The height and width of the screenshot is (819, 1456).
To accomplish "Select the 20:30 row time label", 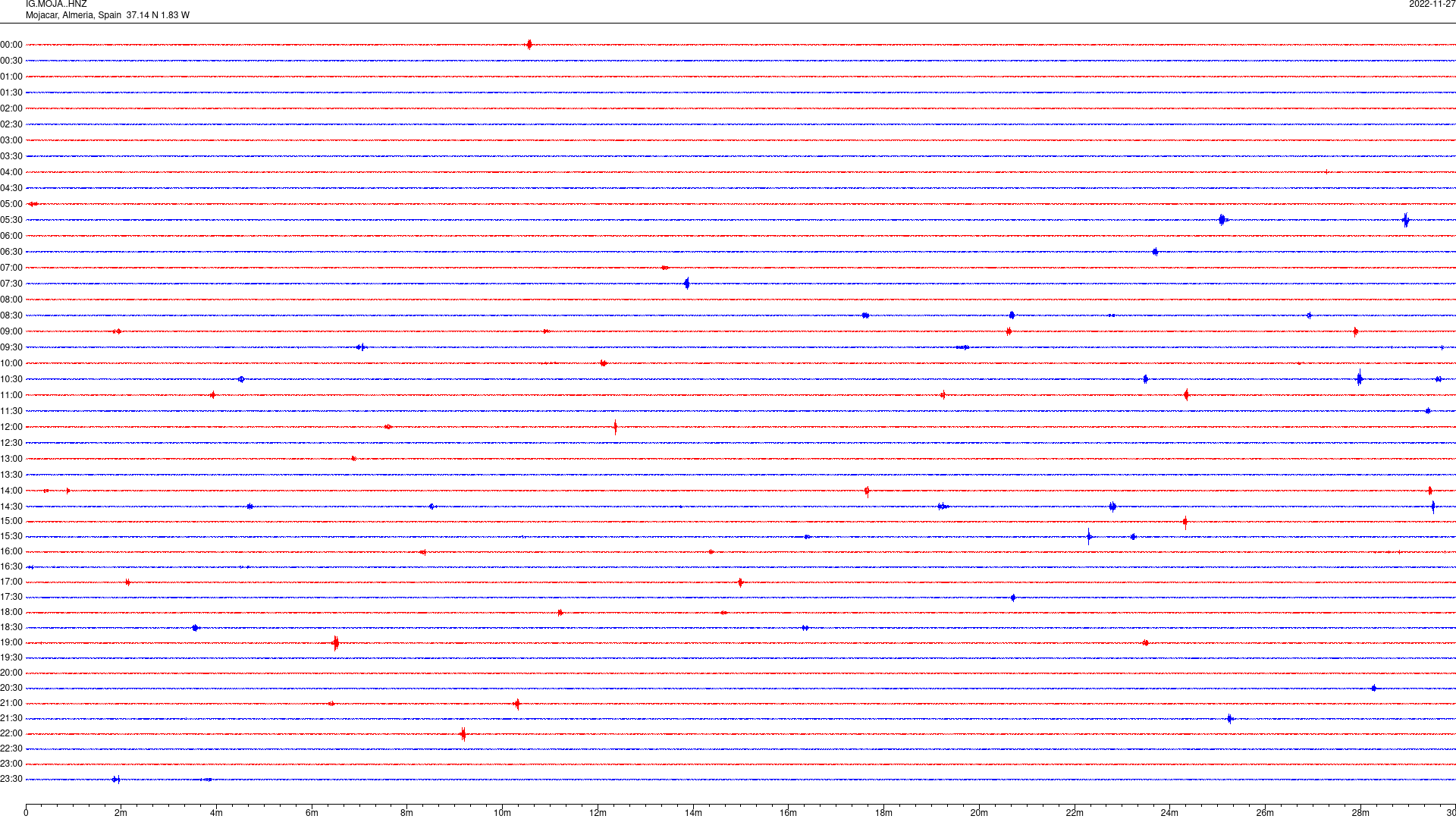I will [x=11, y=688].
